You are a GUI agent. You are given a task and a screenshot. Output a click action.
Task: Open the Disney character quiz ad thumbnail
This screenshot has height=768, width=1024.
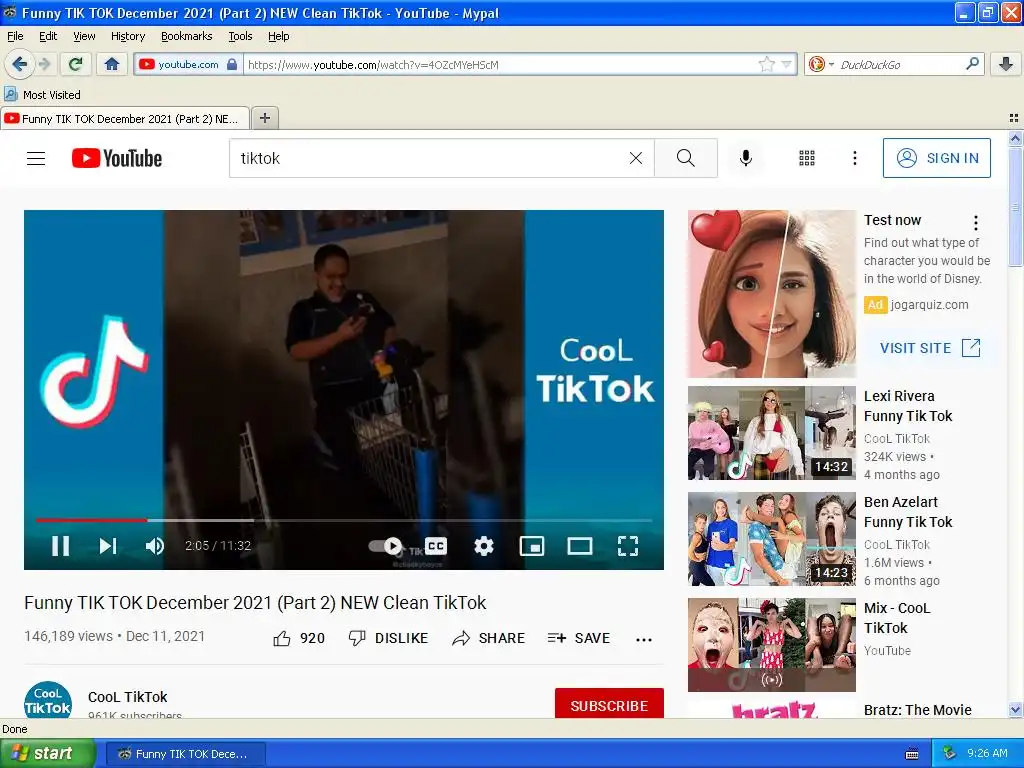[771, 294]
